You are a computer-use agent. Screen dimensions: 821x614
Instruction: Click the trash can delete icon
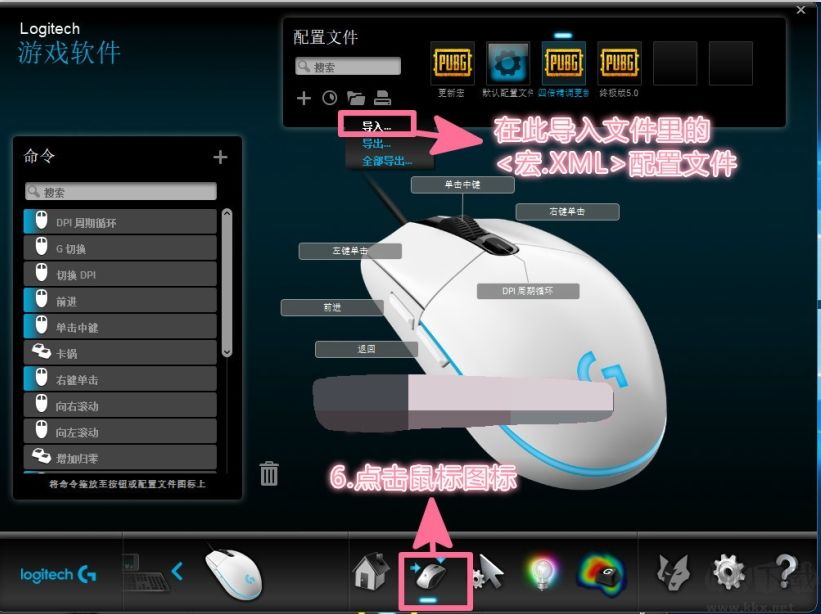(x=269, y=473)
